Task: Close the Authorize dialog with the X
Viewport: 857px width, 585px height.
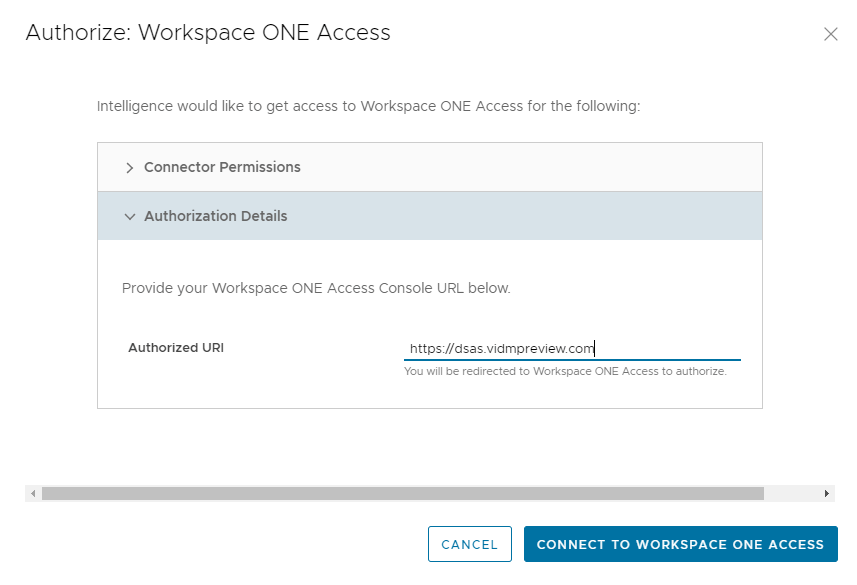Action: coord(830,34)
